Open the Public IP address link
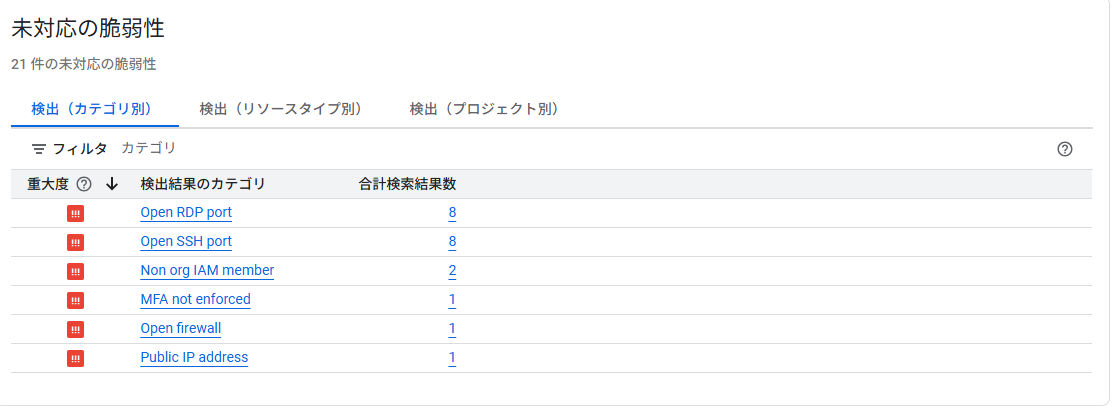Screen dimensions: 1113x408 click(194, 357)
